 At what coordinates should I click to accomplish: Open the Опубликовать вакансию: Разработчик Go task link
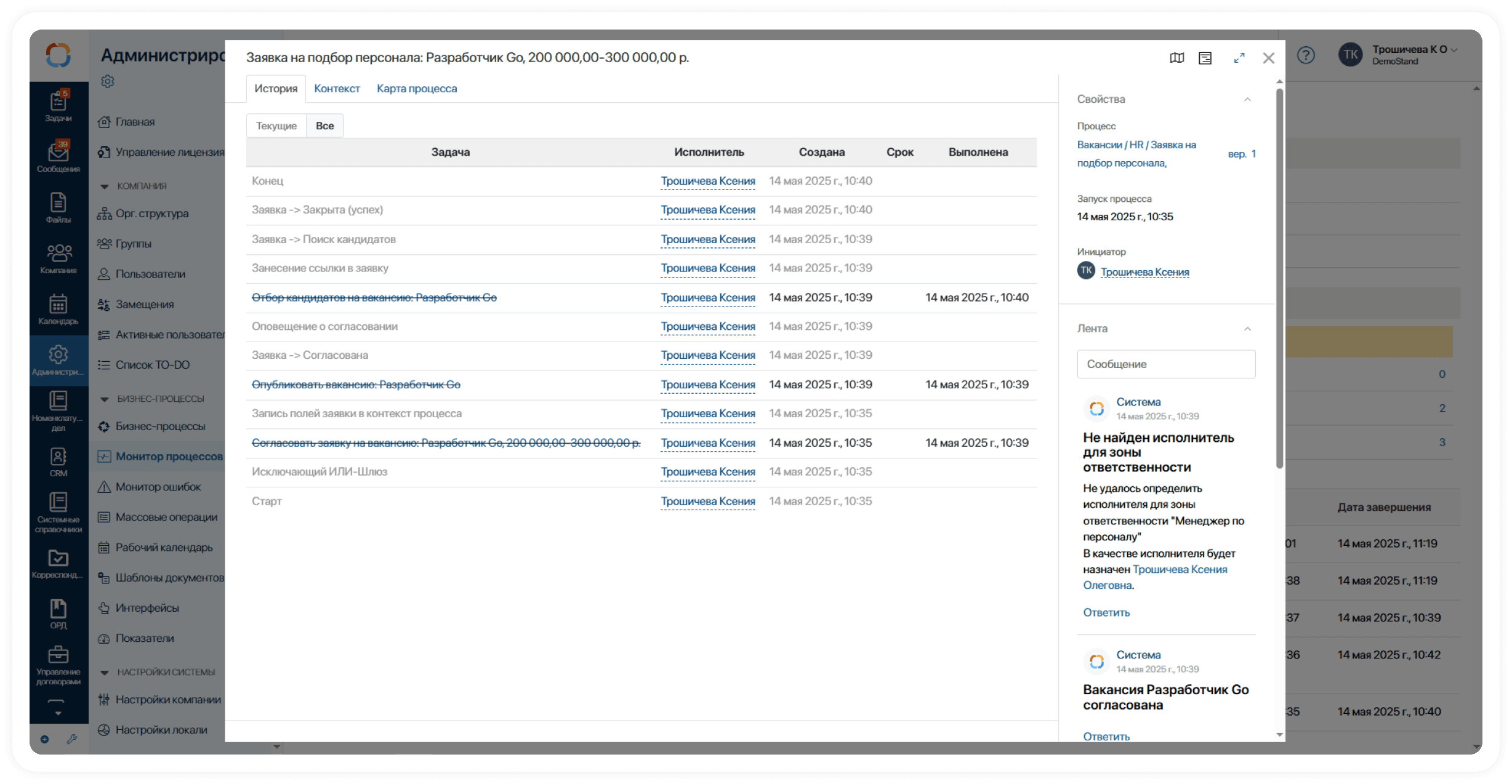tap(356, 385)
